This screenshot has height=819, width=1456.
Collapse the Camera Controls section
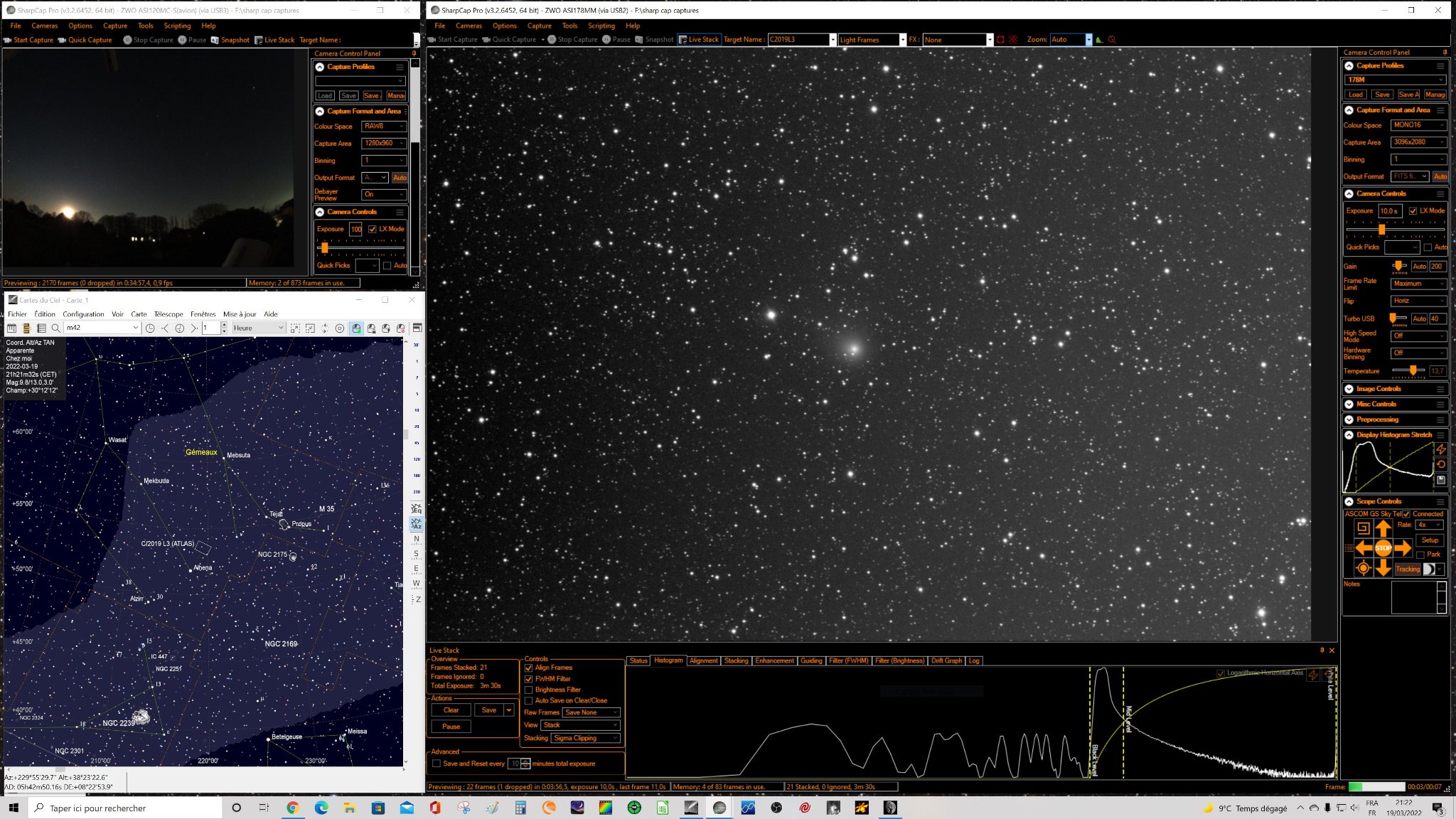click(1349, 193)
